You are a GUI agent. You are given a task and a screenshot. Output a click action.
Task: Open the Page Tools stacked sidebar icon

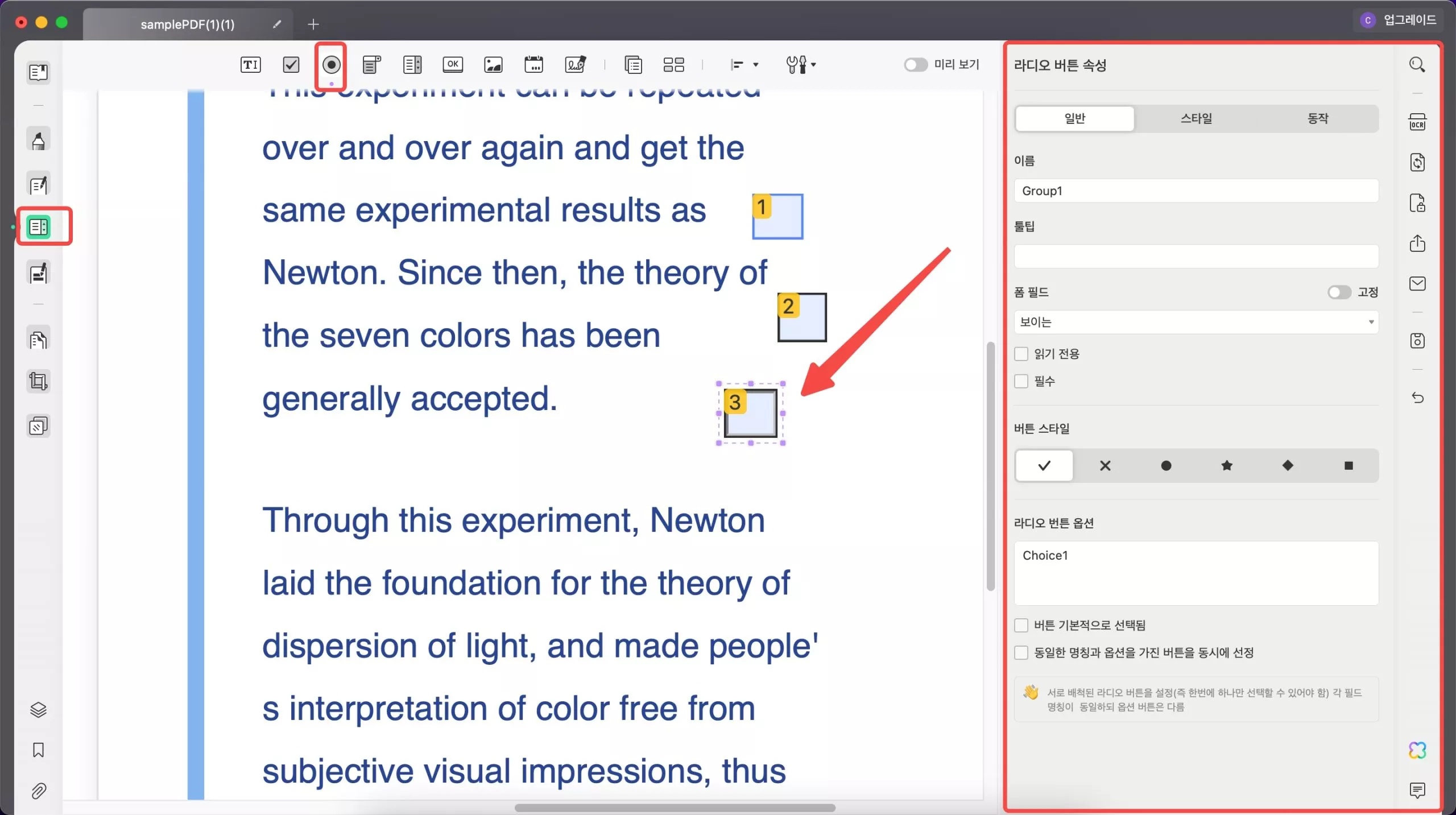(39, 426)
